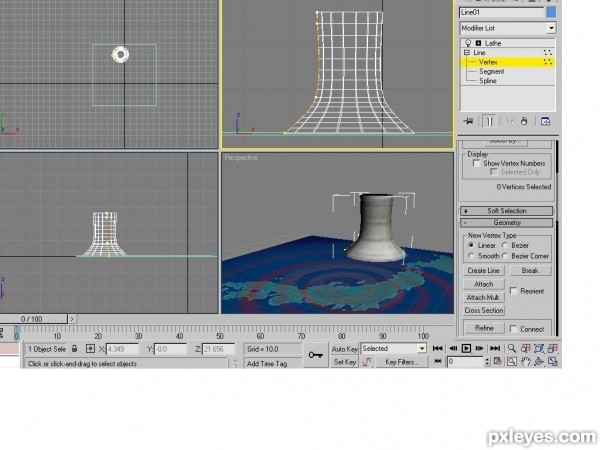
Task: Select Smooth new vertex type
Action: 471,256
